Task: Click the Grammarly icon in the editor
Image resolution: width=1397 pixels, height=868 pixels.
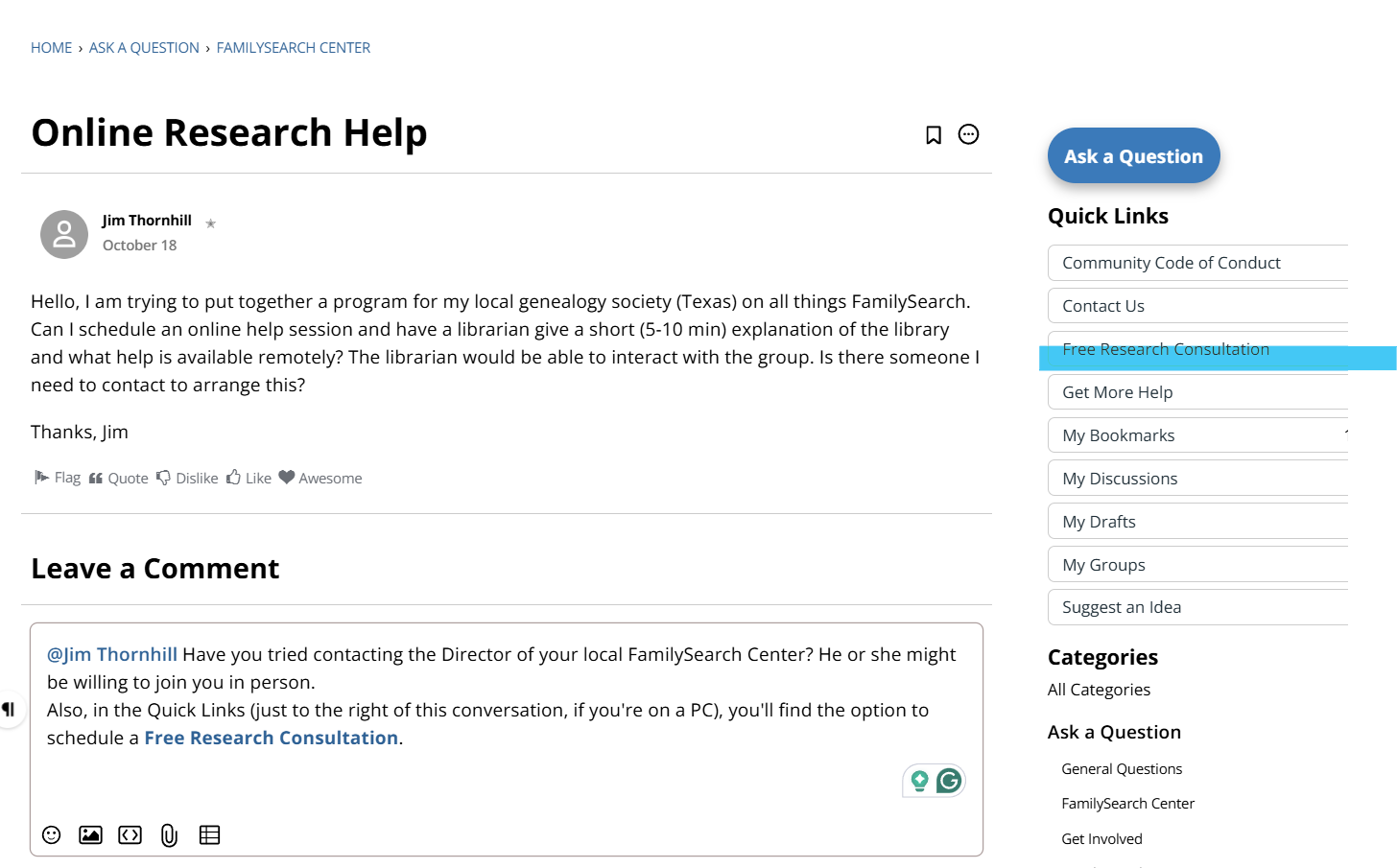Action: point(949,781)
